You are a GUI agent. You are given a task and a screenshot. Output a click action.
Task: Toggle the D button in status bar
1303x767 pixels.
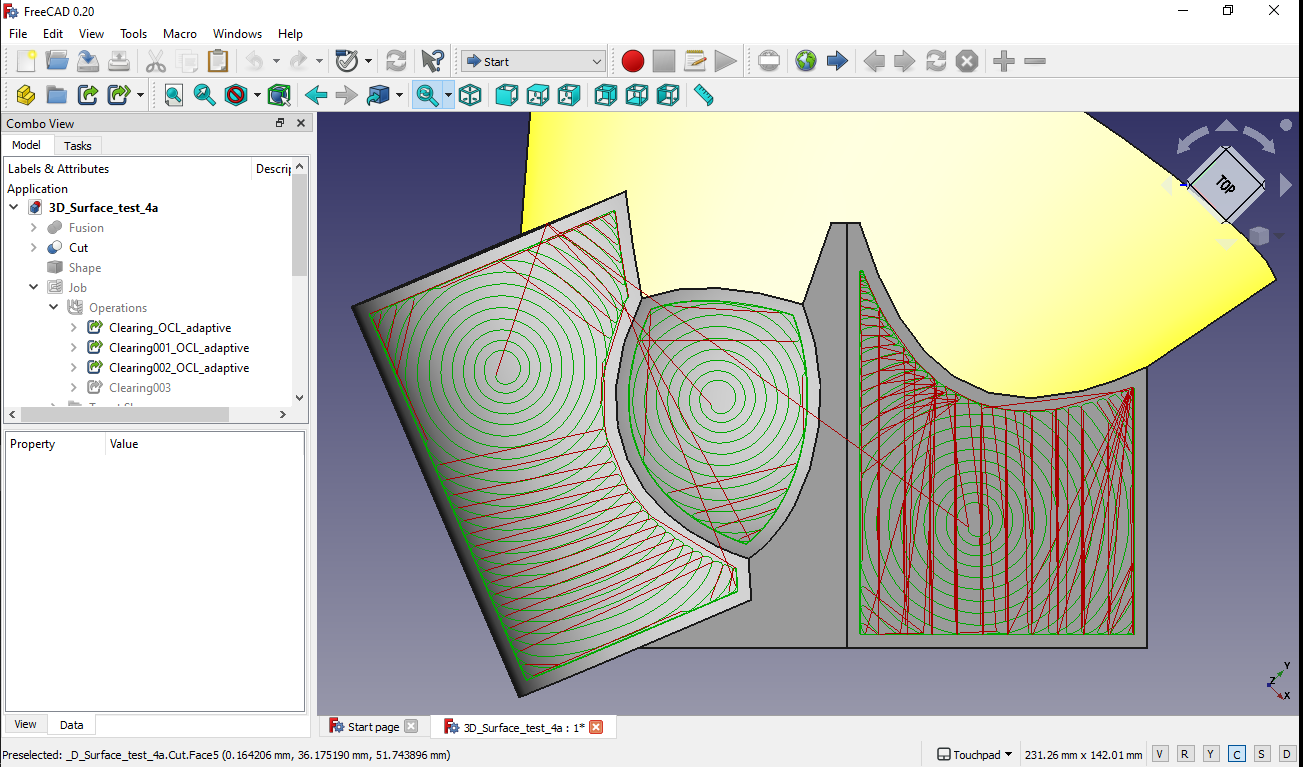pos(1288,754)
